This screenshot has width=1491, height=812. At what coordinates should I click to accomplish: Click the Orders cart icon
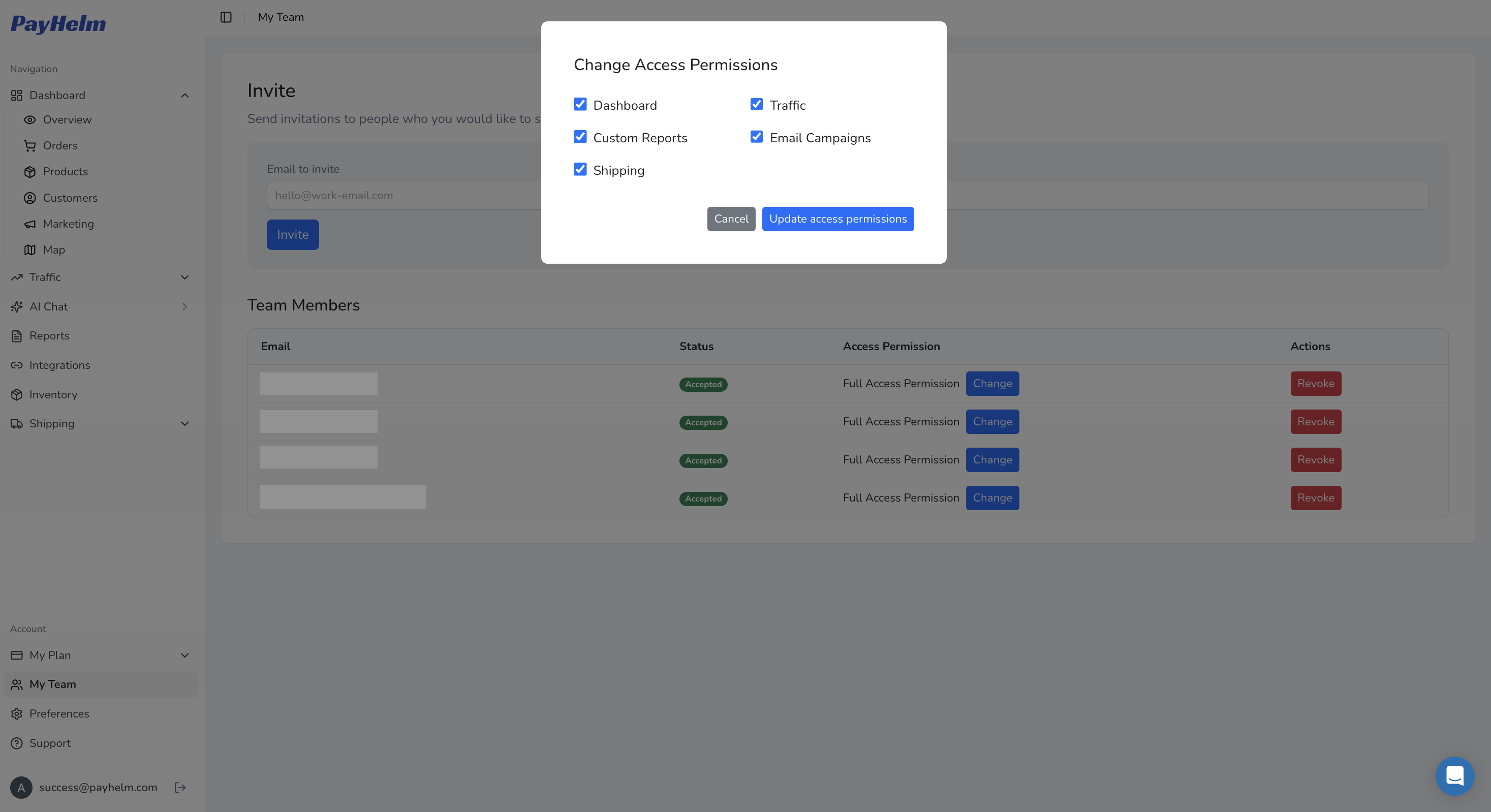[29, 146]
